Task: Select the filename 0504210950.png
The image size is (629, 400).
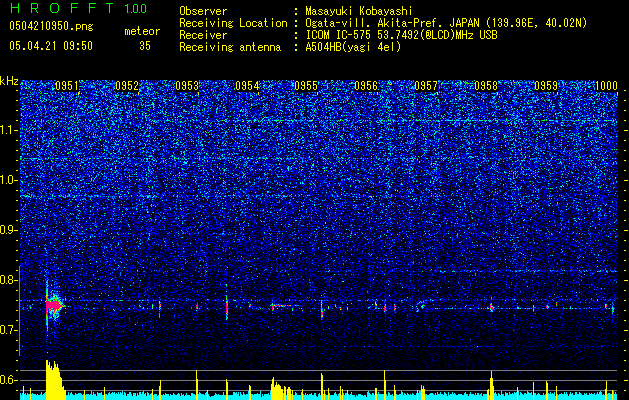Action: (x=51, y=26)
